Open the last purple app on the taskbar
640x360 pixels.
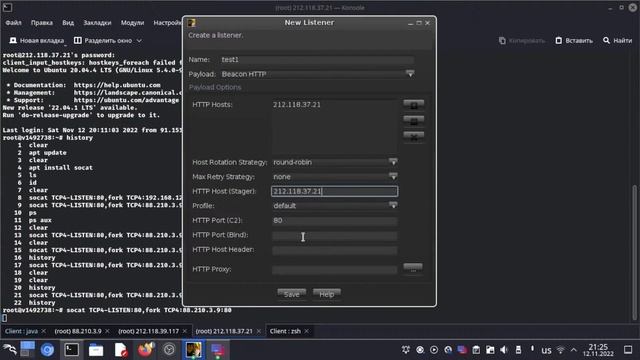point(218,350)
